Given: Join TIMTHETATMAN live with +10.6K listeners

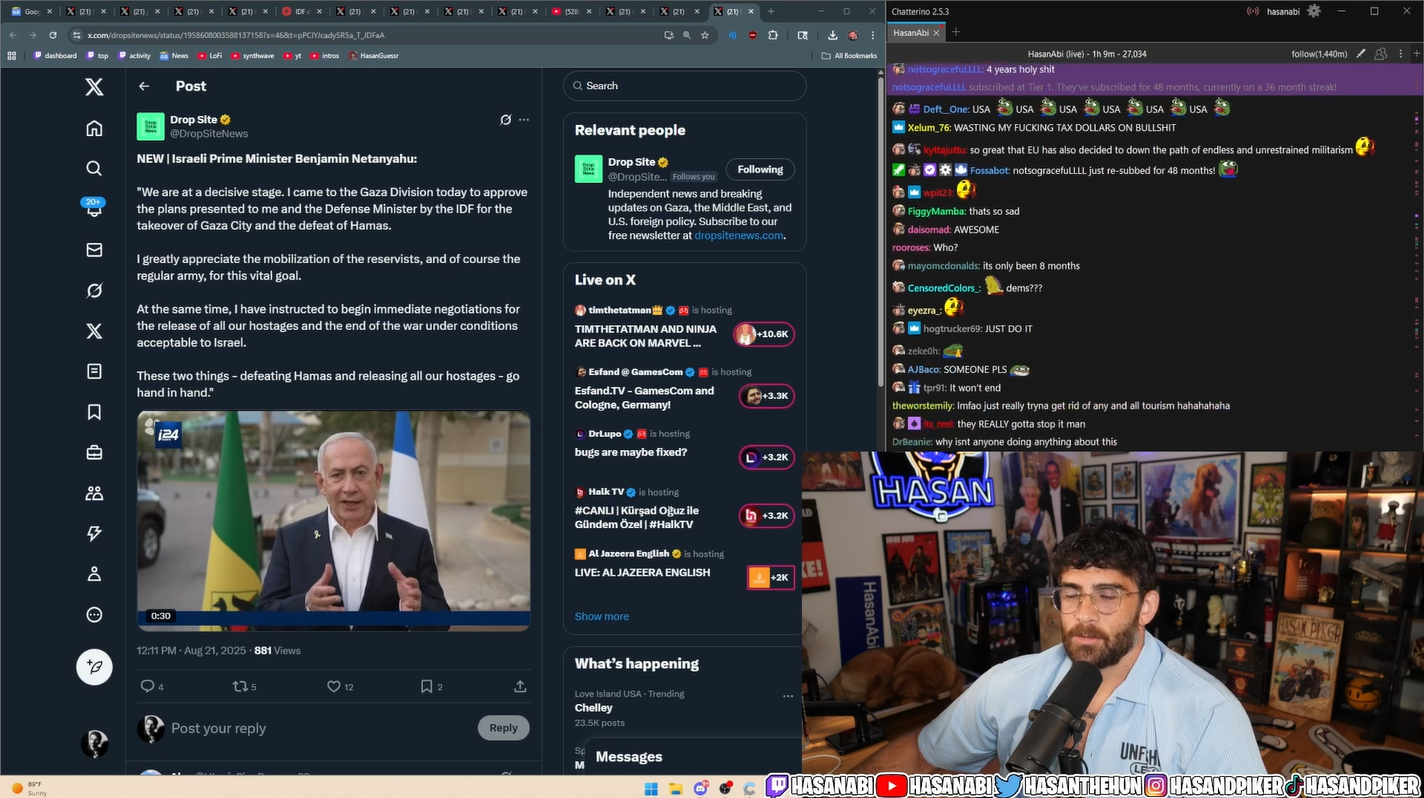Looking at the screenshot, I should [x=764, y=334].
